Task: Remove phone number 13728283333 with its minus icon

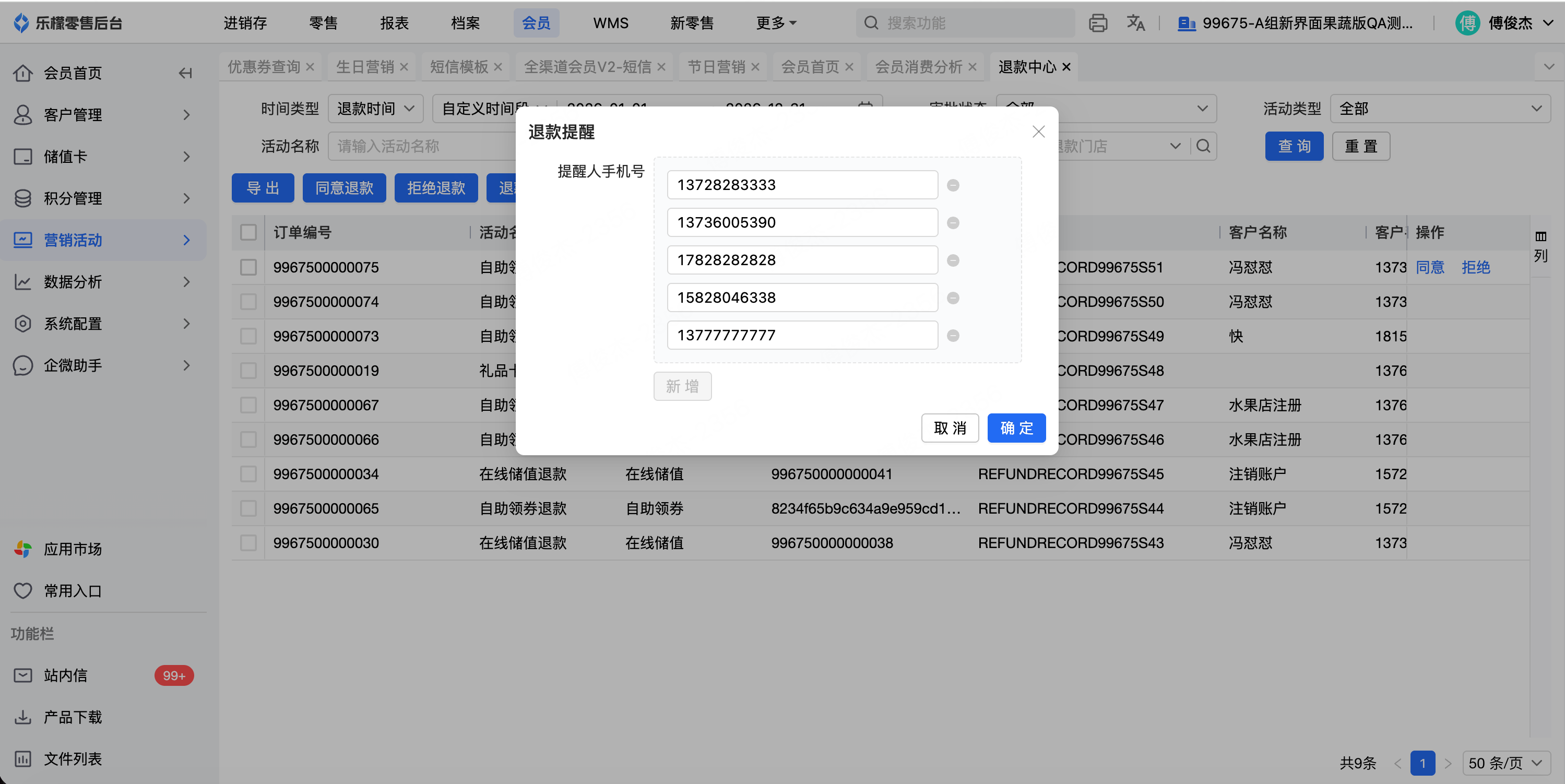Action: click(x=953, y=185)
